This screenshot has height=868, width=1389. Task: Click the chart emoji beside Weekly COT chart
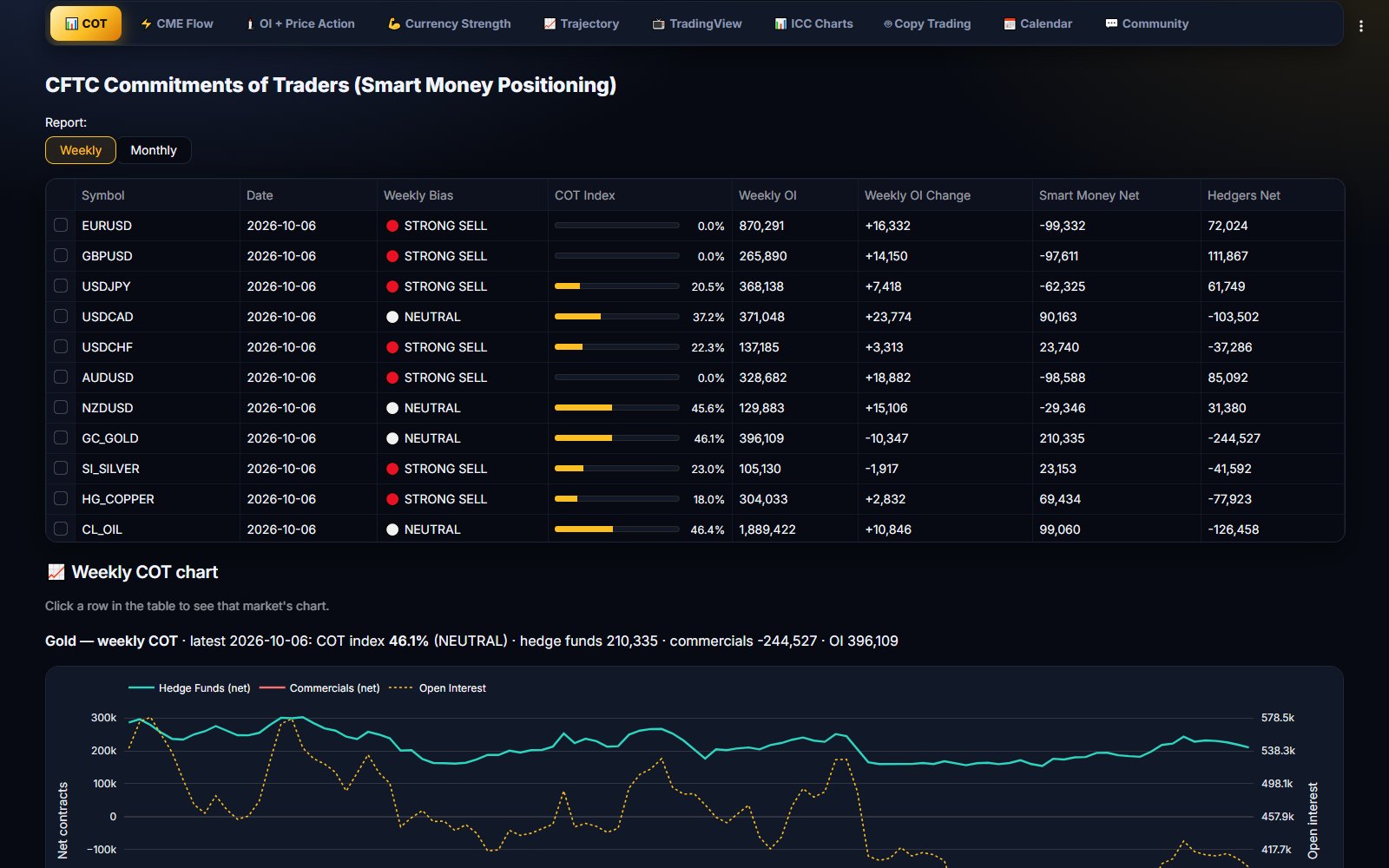coord(56,572)
